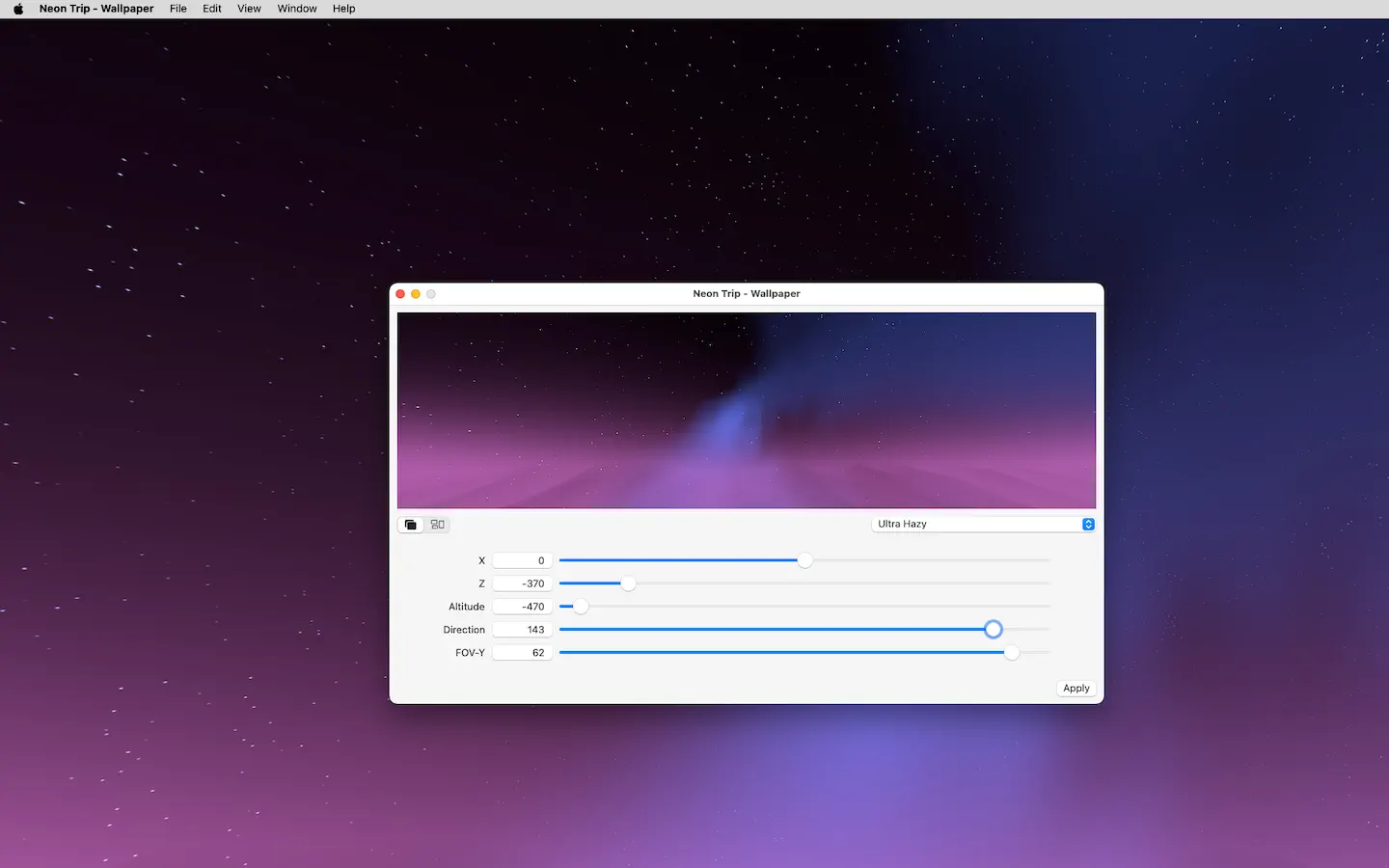The width and height of the screenshot is (1389, 868).
Task: Open the Help menu
Action: coord(343,9)
